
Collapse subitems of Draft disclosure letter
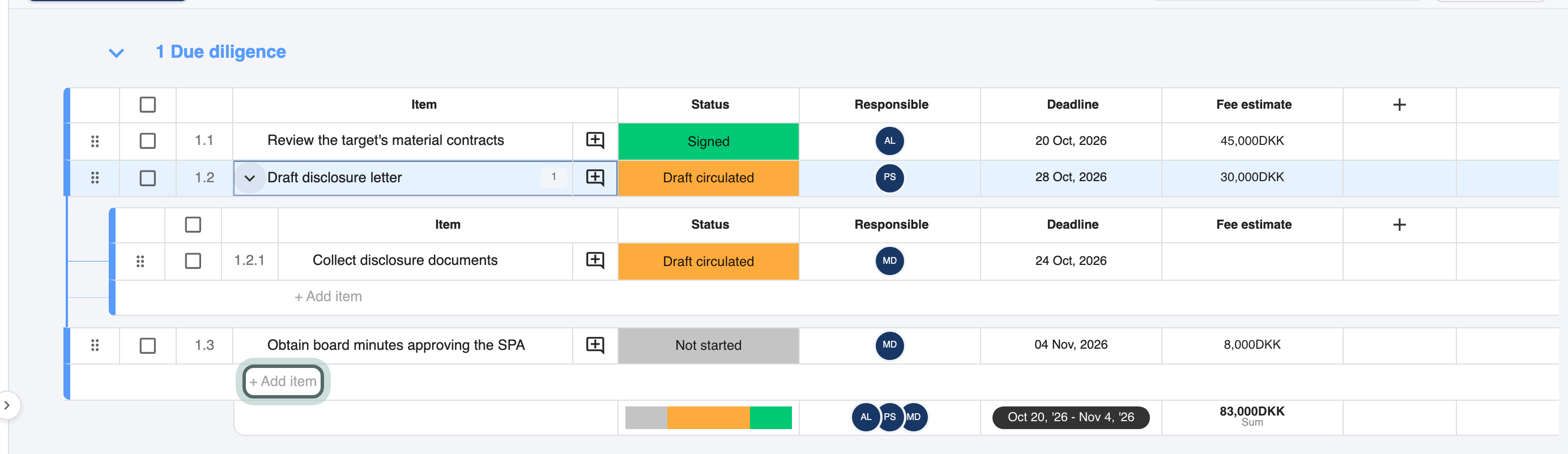[250, 178]
